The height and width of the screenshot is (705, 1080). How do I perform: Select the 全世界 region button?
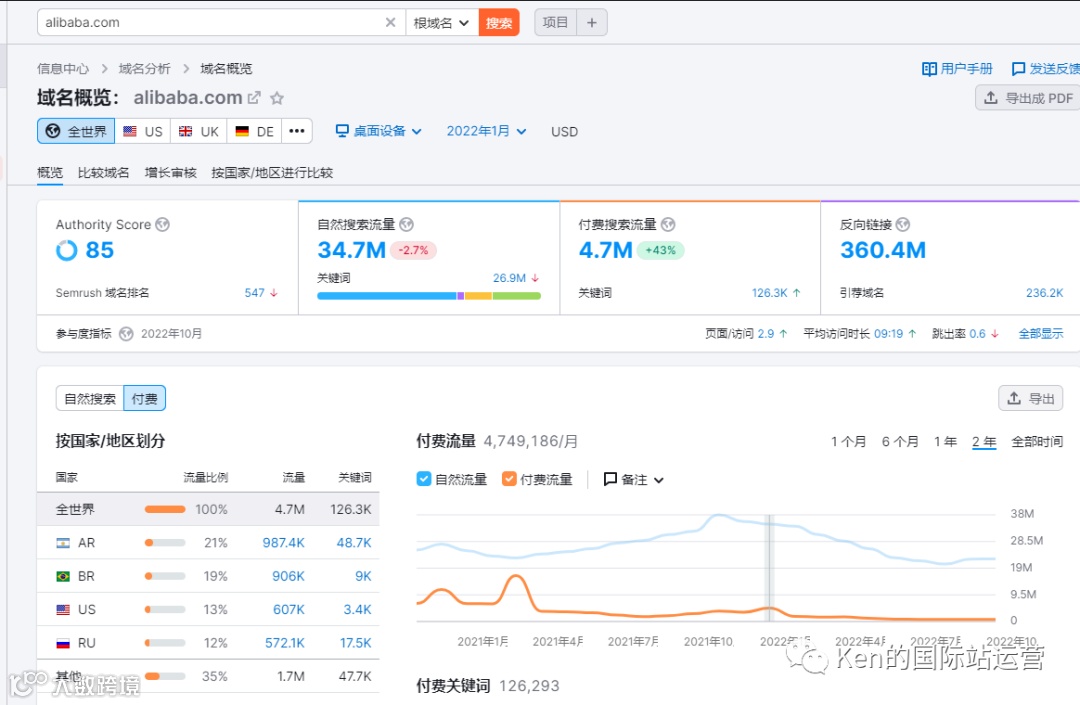click(x=76, y=131)
